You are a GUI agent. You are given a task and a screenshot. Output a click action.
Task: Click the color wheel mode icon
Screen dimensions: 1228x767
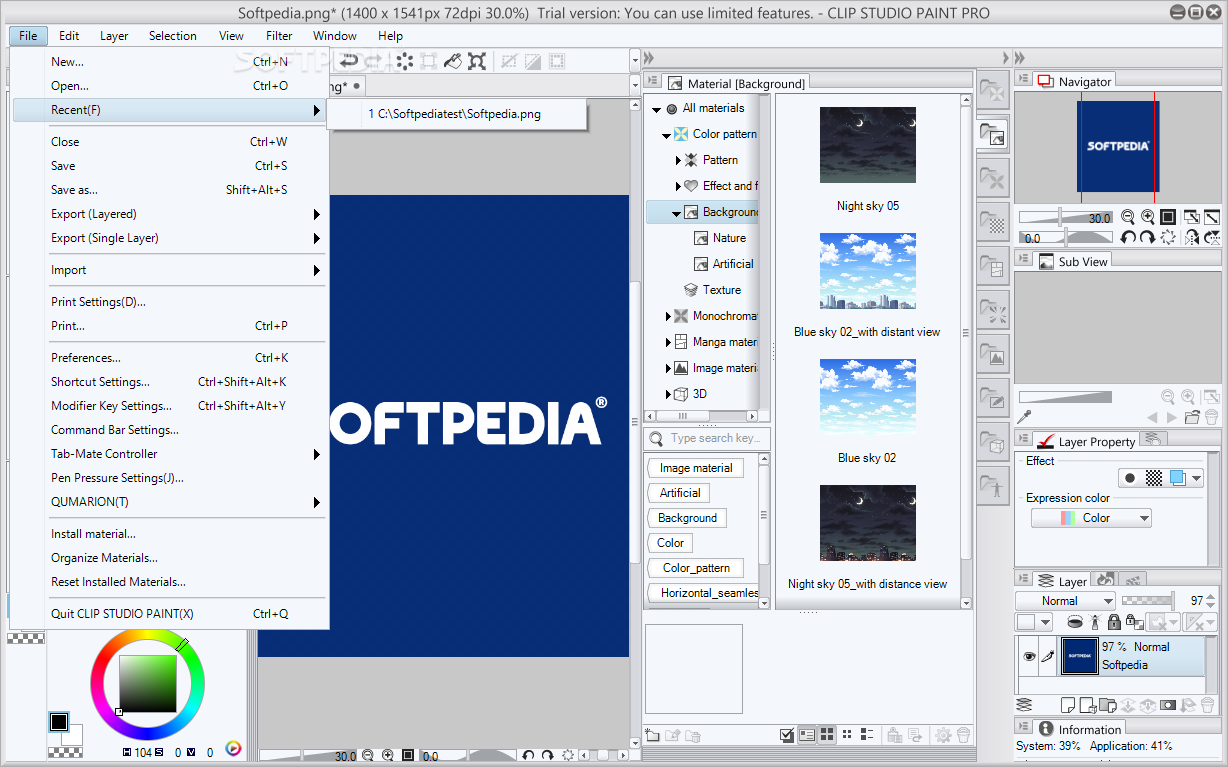point(233,747)
